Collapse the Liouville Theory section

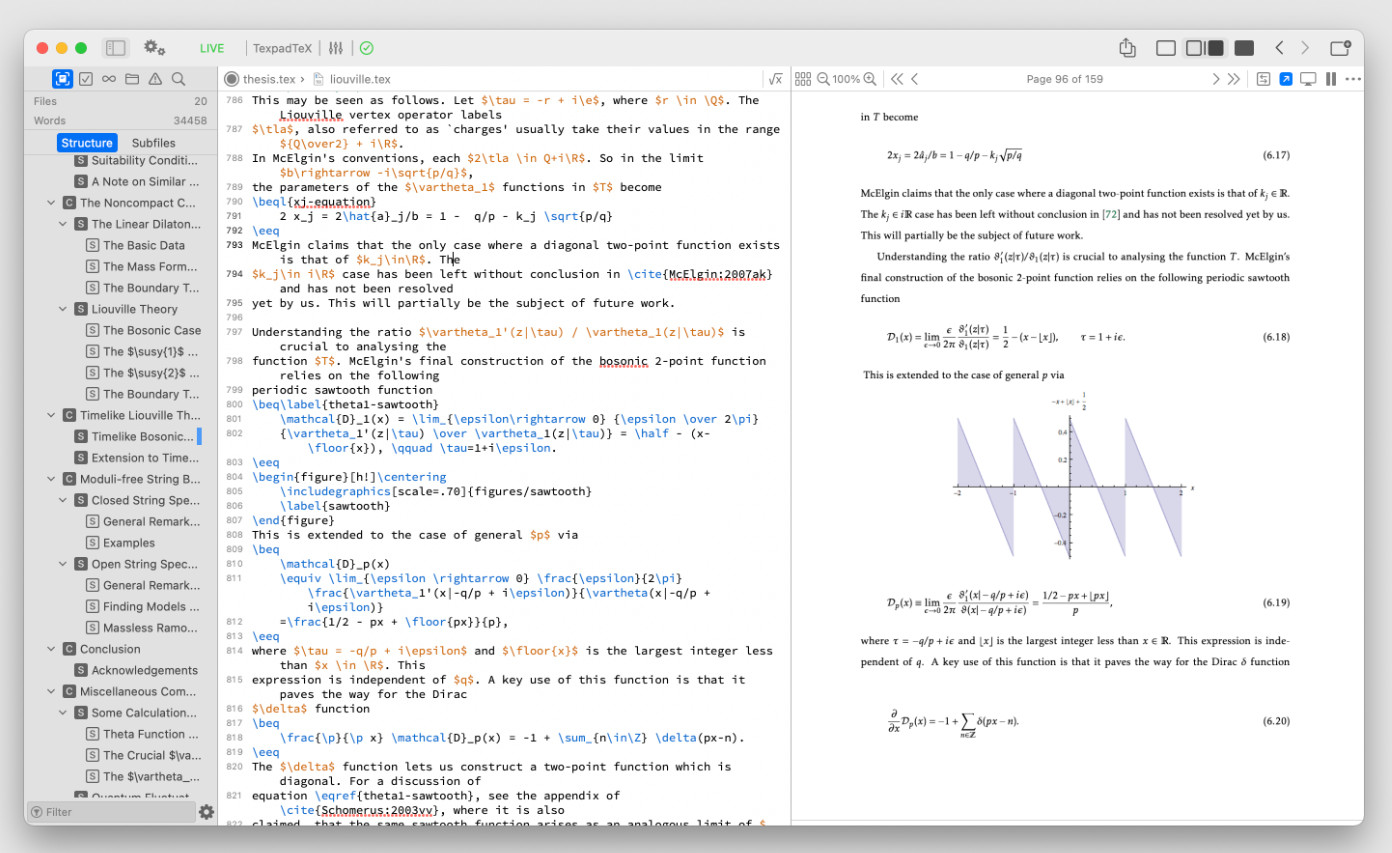pyautogui.click(x=63, y=309)
